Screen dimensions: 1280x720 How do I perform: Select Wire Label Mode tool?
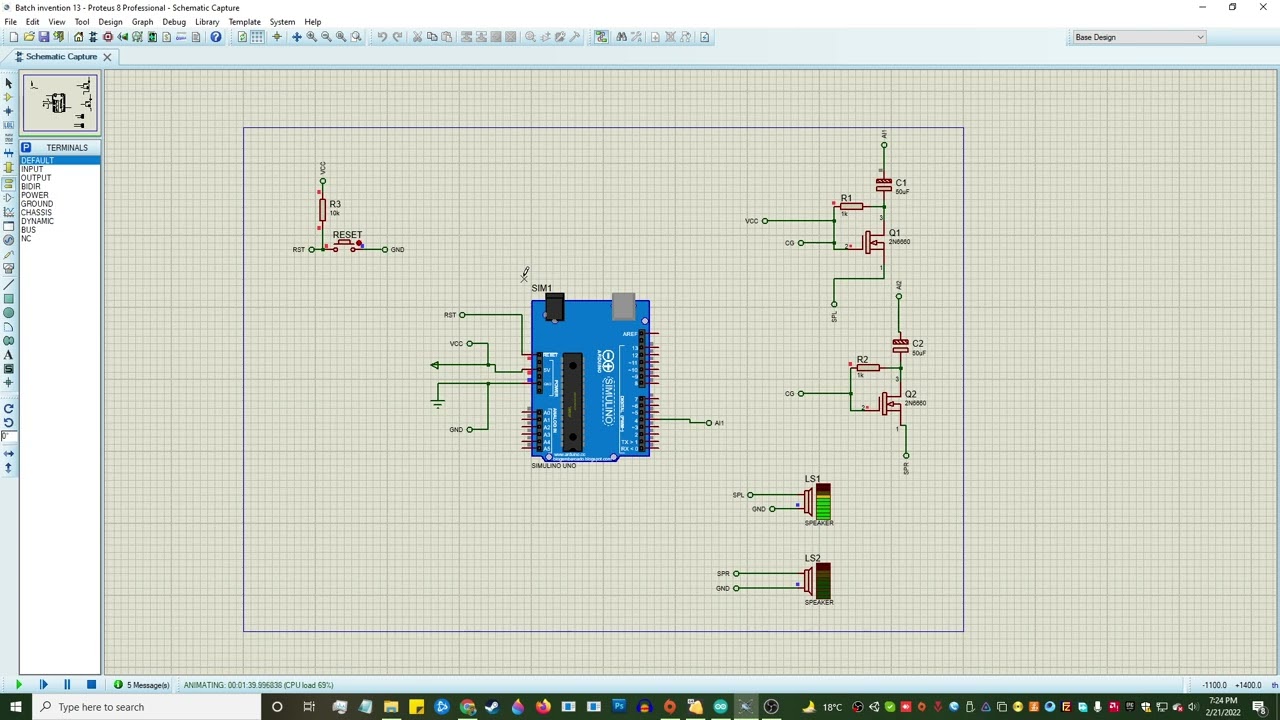[9, 125]
